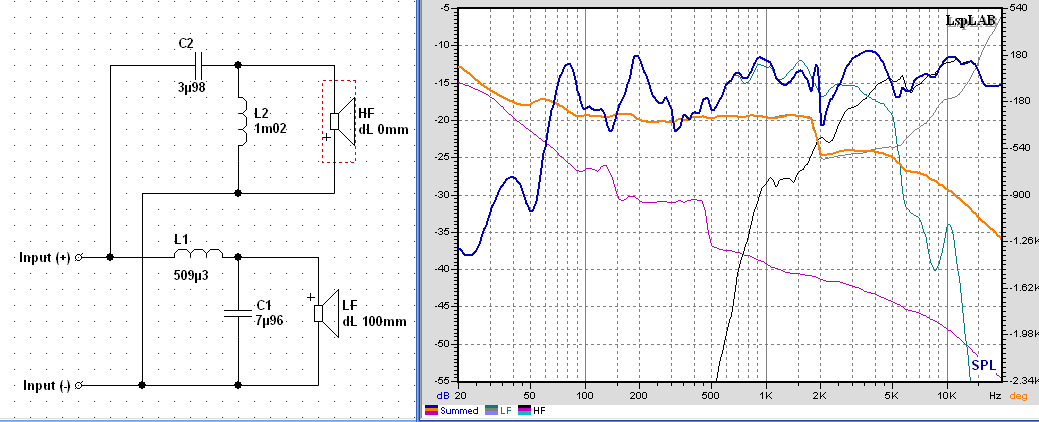Click the HF tweeter speaker symbol
This screenshot has width=1039, height=422.
click(x=341, y=121)
